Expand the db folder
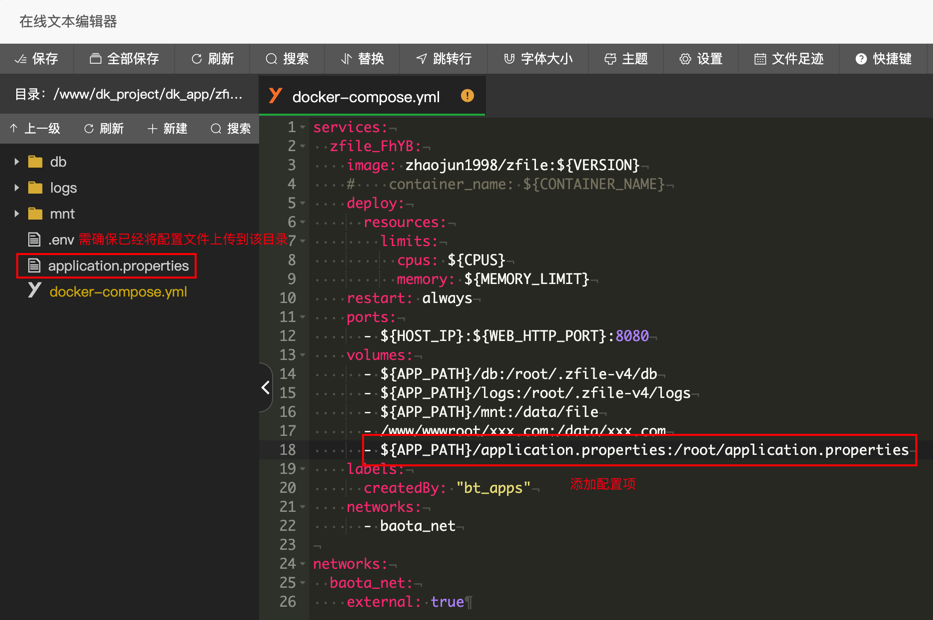The image size is (933, 620). tap(17, 162)
